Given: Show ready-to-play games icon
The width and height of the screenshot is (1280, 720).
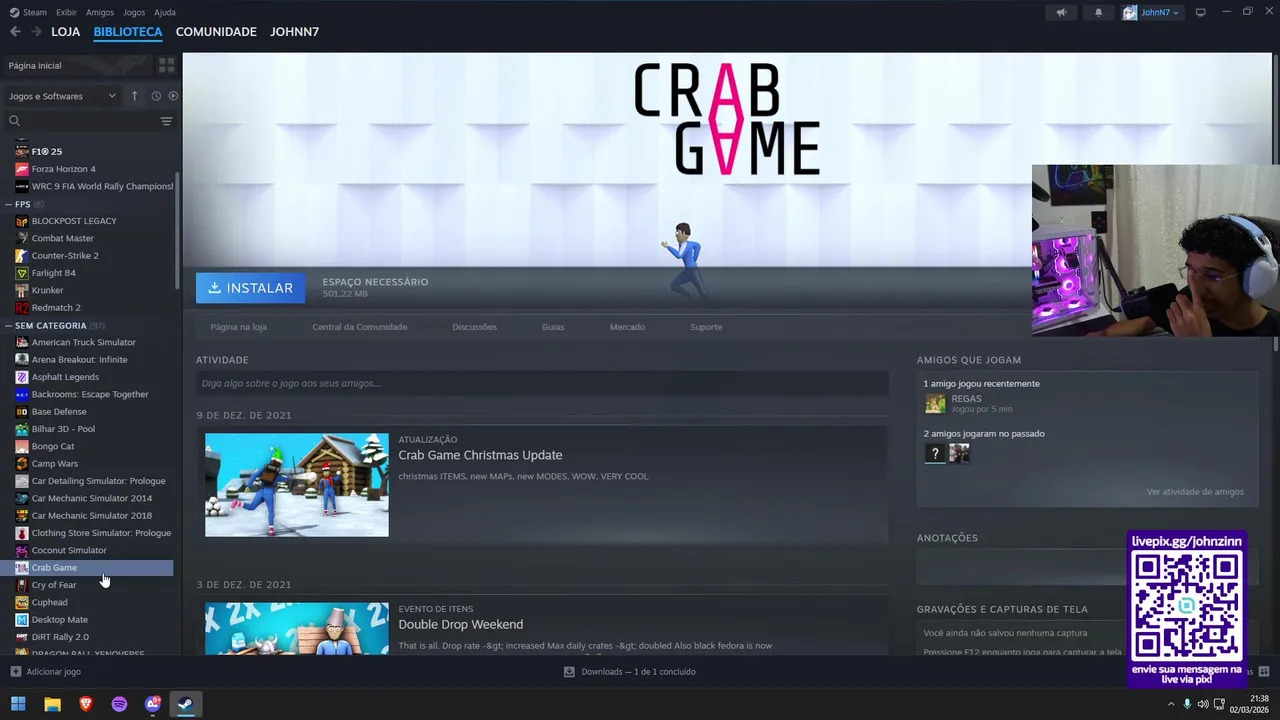Looking at the screenshot, I should click(x=173, y=96).
